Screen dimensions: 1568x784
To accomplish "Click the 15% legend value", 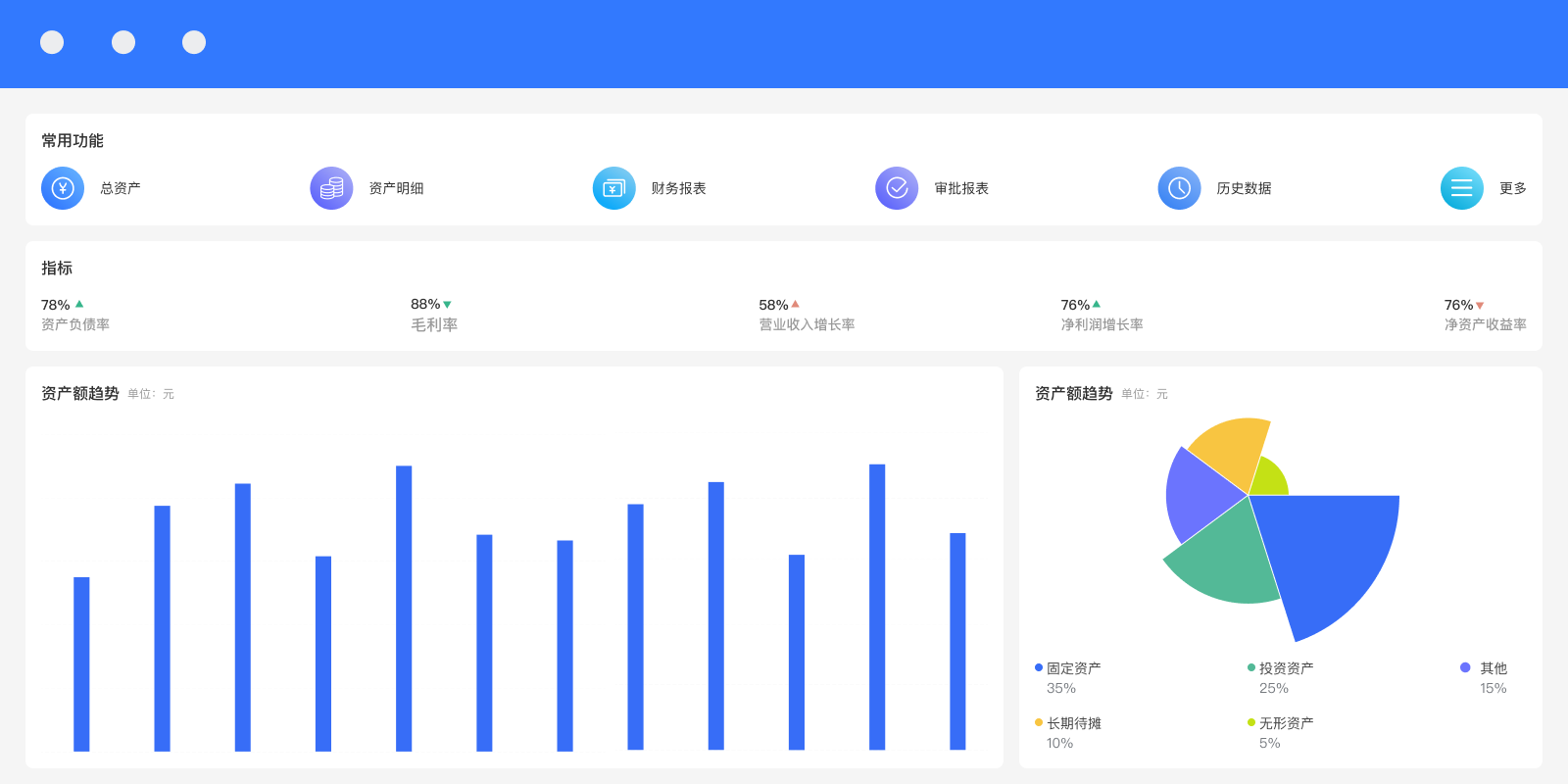I will point(1494,688).
